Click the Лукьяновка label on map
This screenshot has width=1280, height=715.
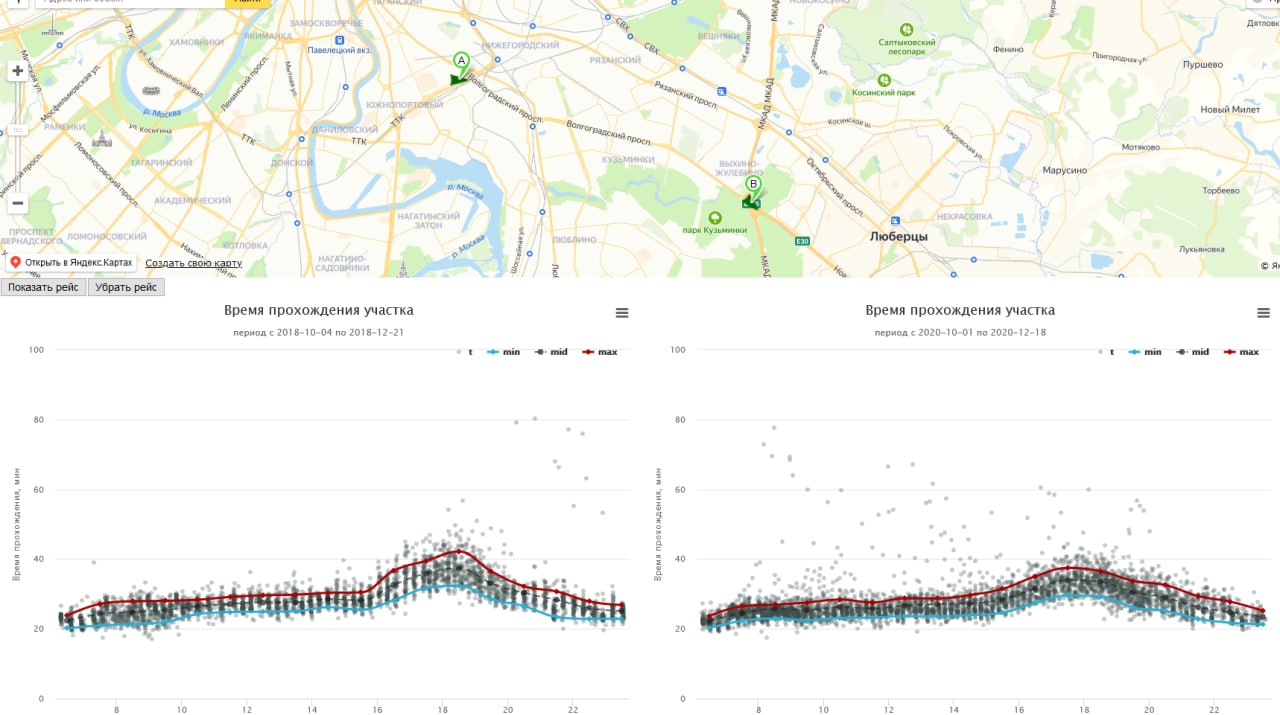pos(1201,249)
